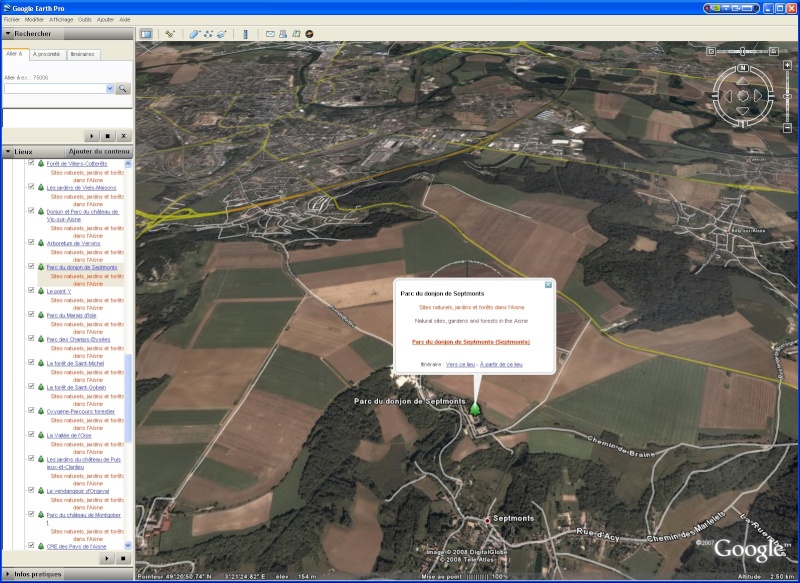Click the zoom out minus button
The height and width of the screenshot is (583, 800).
pyautogui.click(x=787, y=128)
